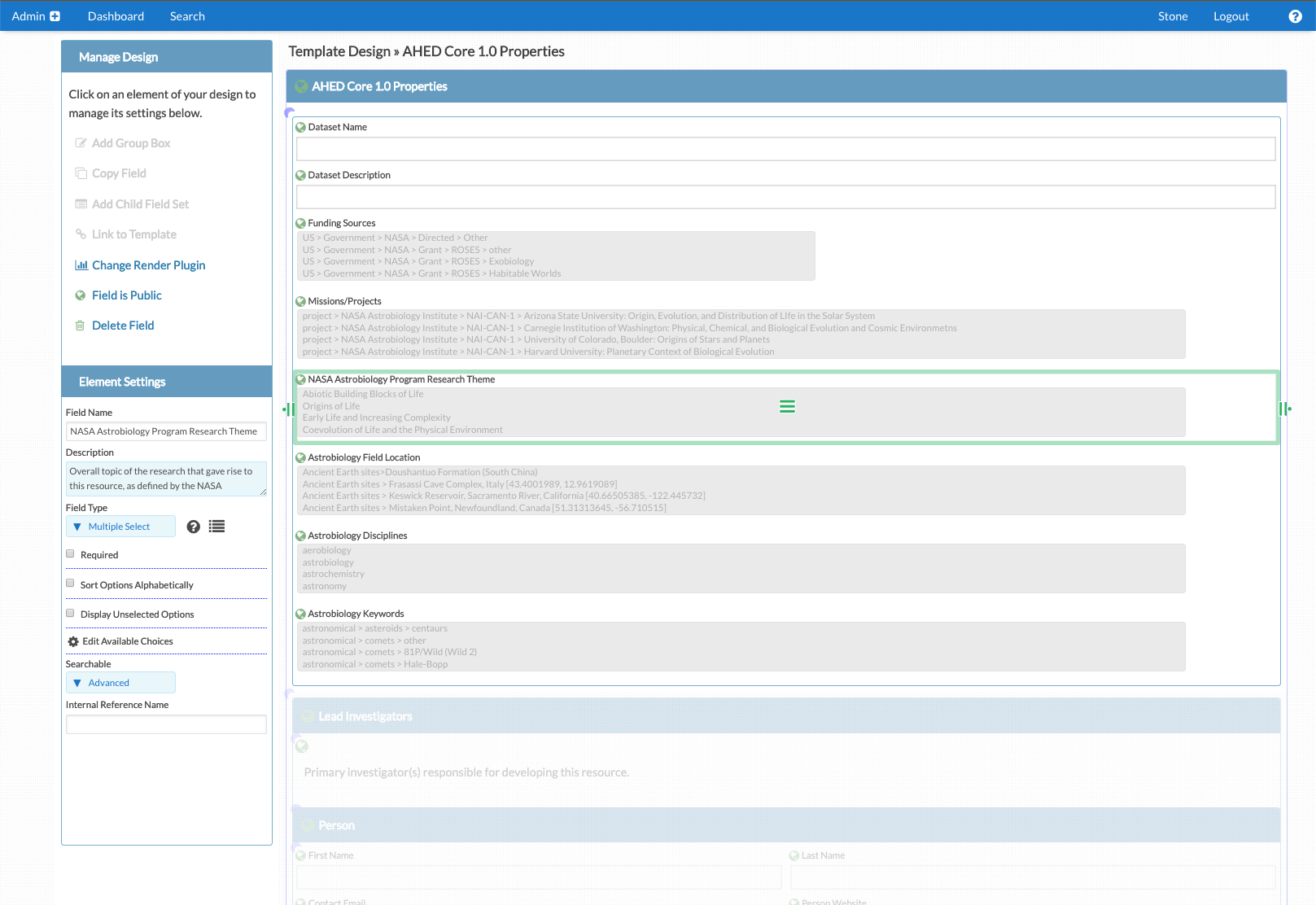Click the globe icon beside Missions/Projects
This screenshot has height=905, width=1316.
300,301
